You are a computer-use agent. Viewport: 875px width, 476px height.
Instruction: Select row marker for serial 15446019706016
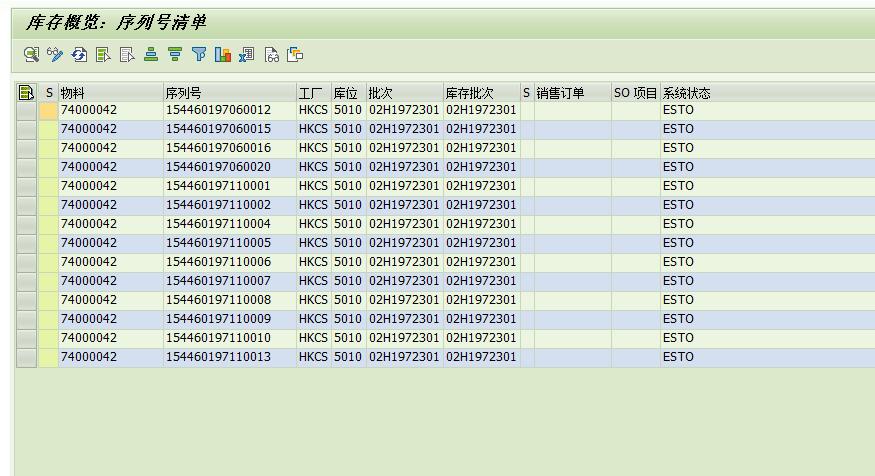26,148
